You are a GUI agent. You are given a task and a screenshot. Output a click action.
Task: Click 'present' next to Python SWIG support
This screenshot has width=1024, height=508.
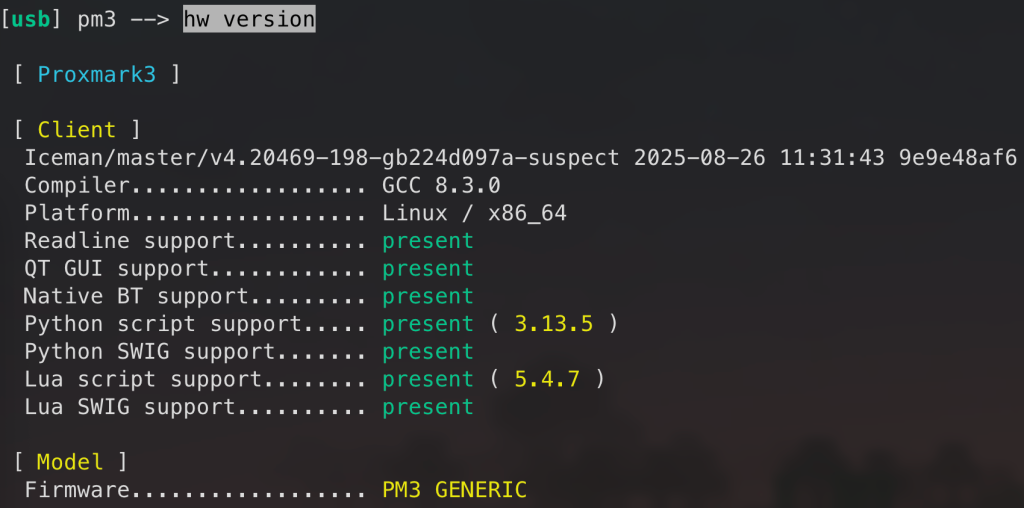[x=428, y=352]
